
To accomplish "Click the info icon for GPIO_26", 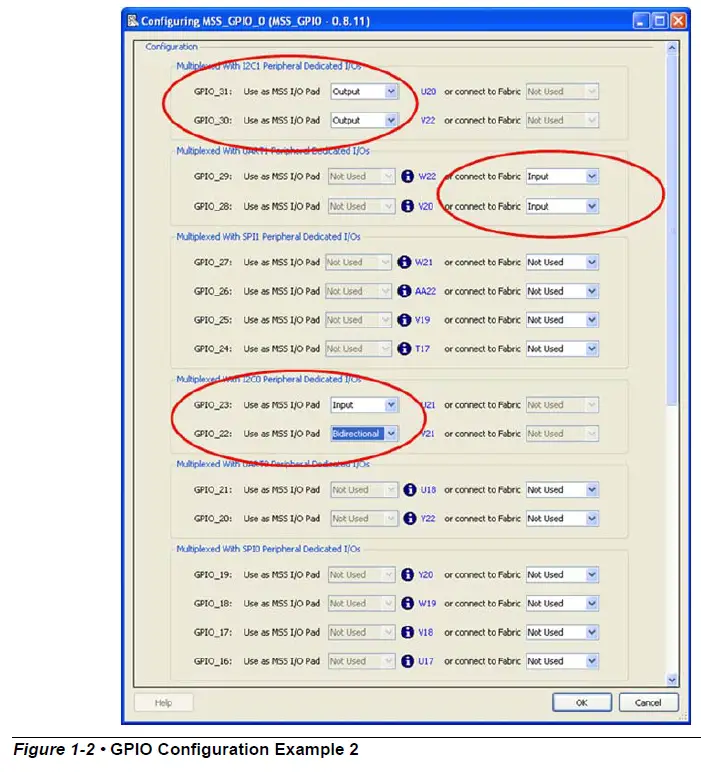I will (404, 291).
